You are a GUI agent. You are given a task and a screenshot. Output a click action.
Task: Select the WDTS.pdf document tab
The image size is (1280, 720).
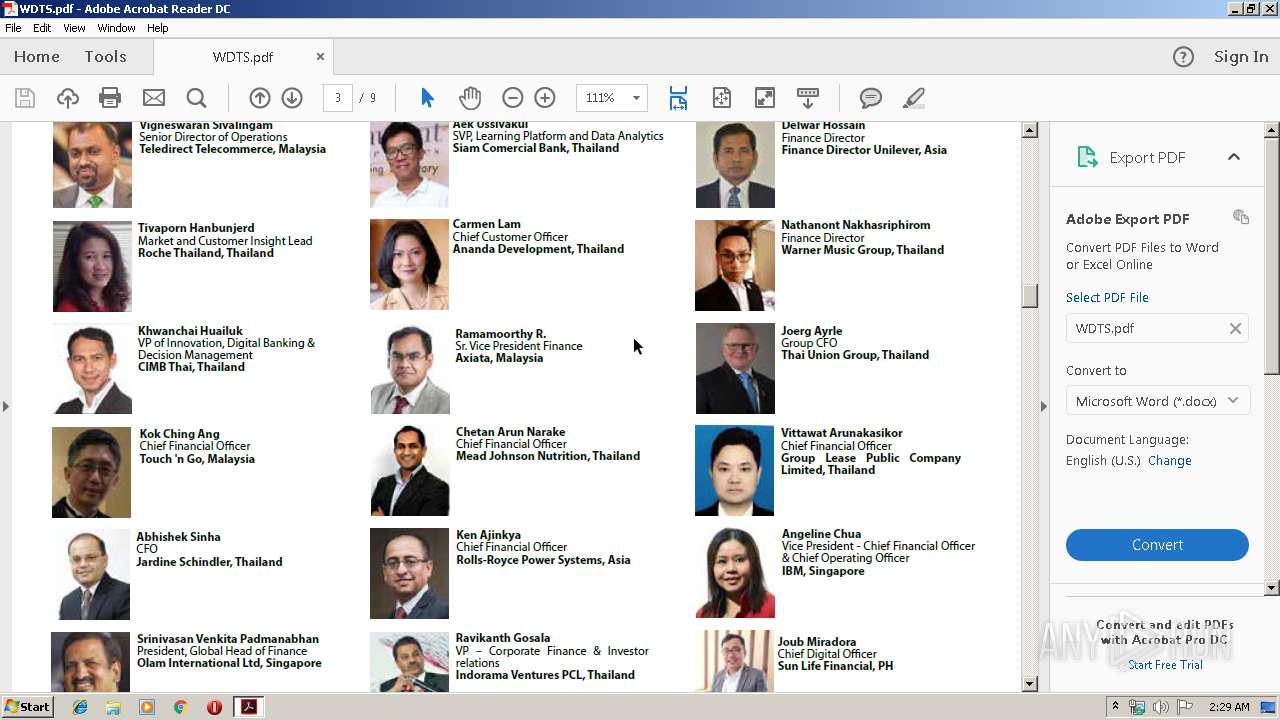tap(243, 57)
